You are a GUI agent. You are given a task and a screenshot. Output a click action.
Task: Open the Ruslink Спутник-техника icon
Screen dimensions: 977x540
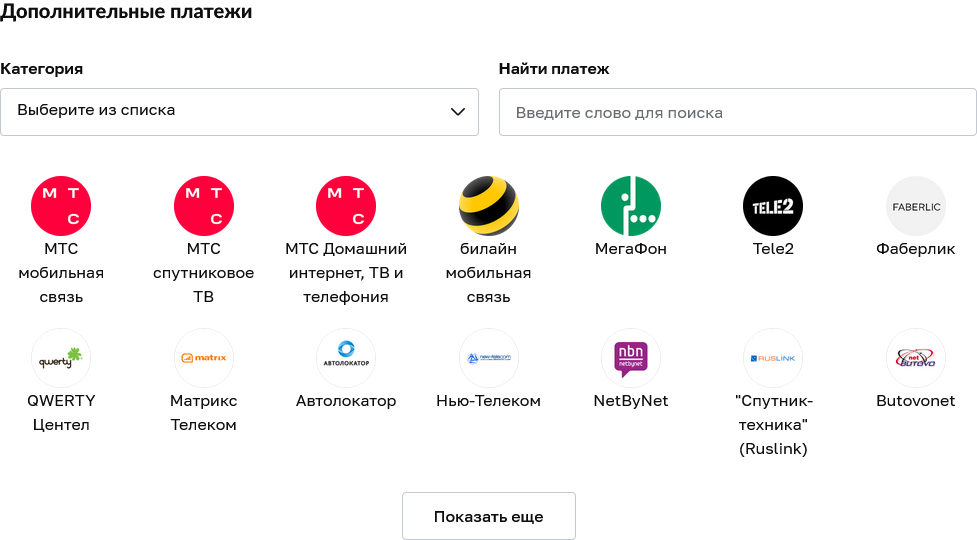773,358
